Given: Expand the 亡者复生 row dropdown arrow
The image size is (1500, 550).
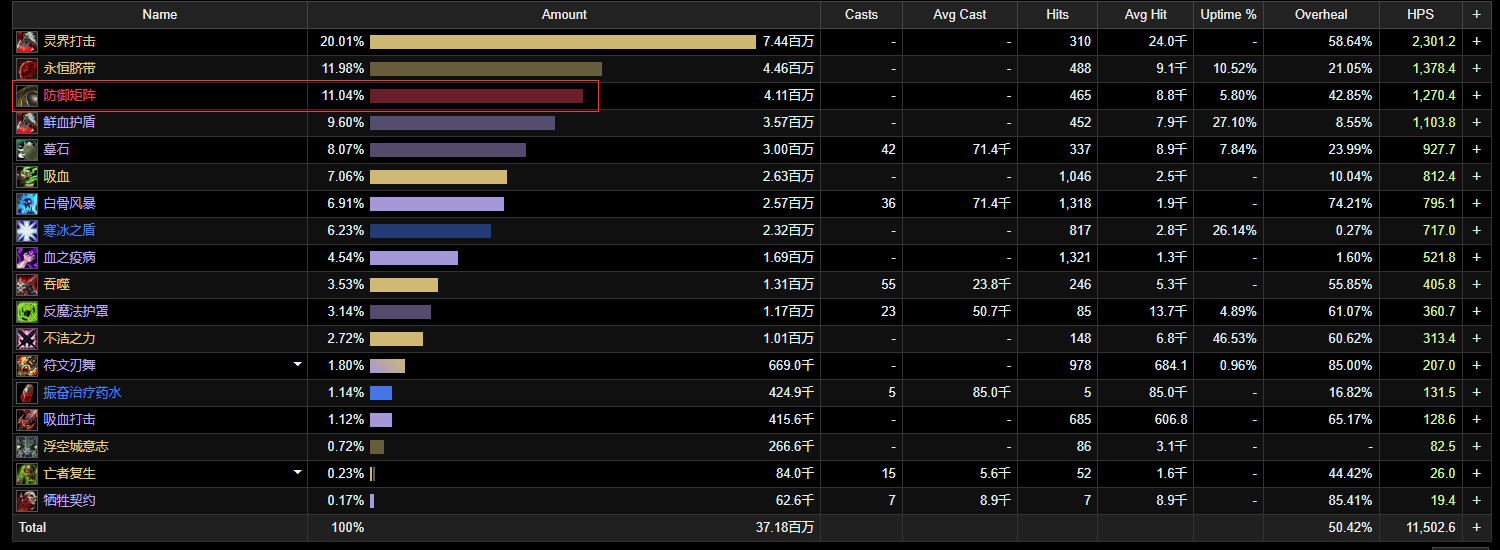Looking at the screenshot, I should 297,473.
